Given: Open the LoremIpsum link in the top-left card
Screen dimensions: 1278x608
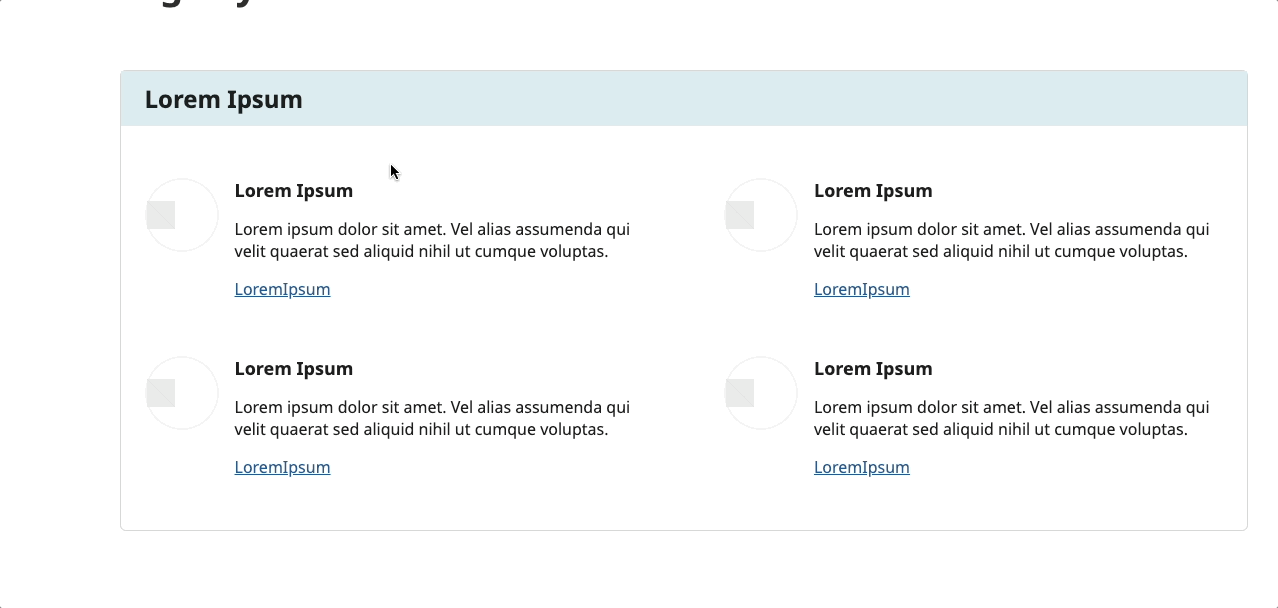Looking at the screenshot, I should point(282,290).
